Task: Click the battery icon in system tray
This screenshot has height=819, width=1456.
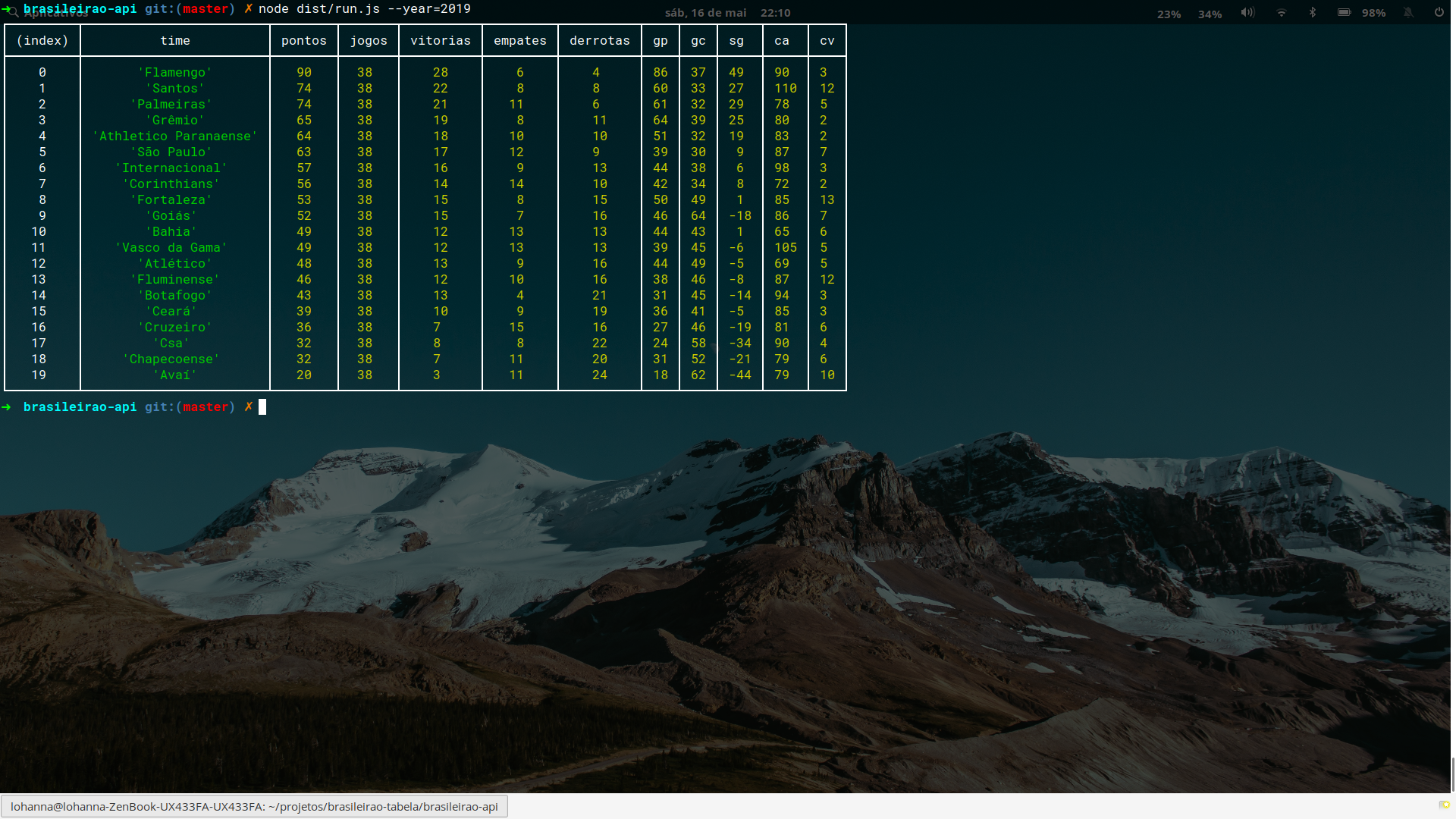Action: [x=1345, y=12]
